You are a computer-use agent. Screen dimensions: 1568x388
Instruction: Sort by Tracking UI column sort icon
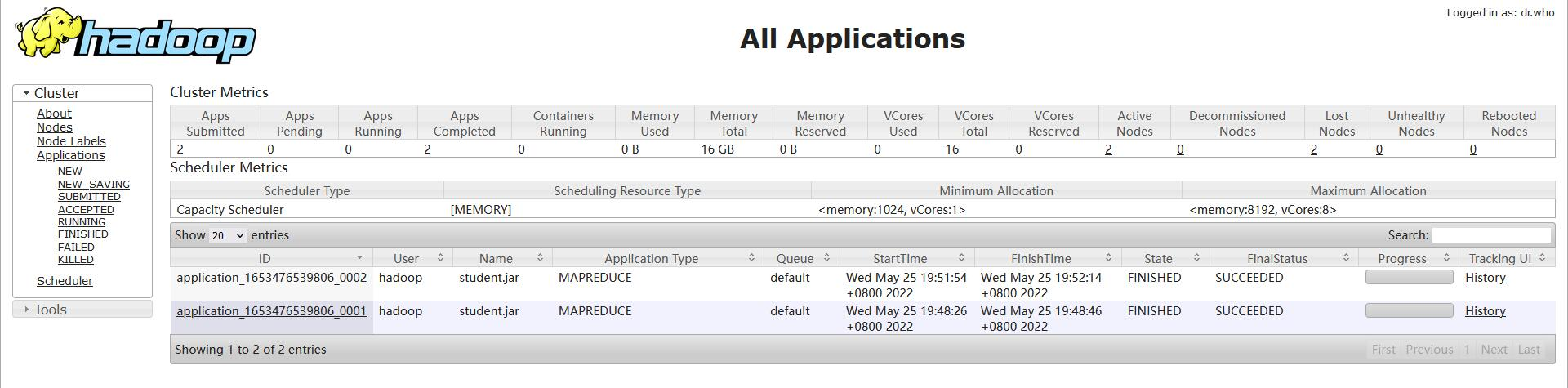[1542, 258]
